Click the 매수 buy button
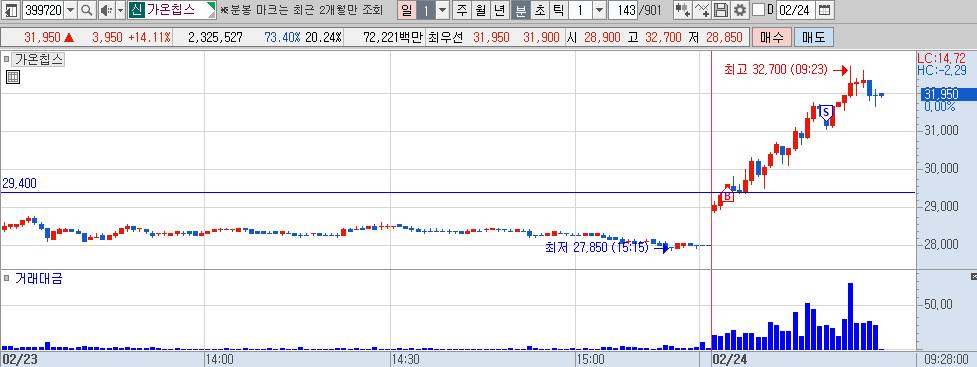977x367 pixels. (x=771, y=37)
